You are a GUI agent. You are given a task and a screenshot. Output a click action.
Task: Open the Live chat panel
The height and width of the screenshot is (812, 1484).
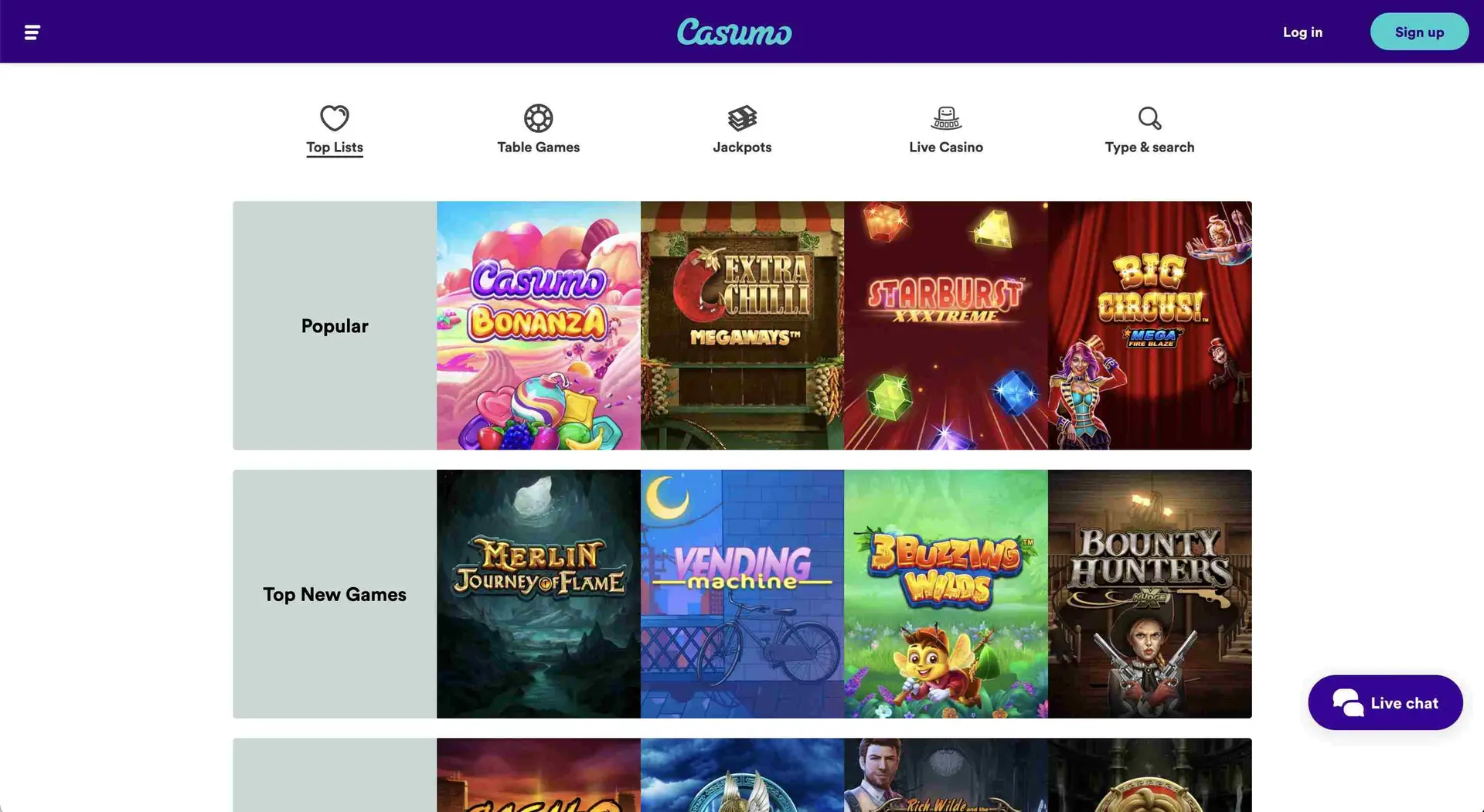(x=1386, y=702)
